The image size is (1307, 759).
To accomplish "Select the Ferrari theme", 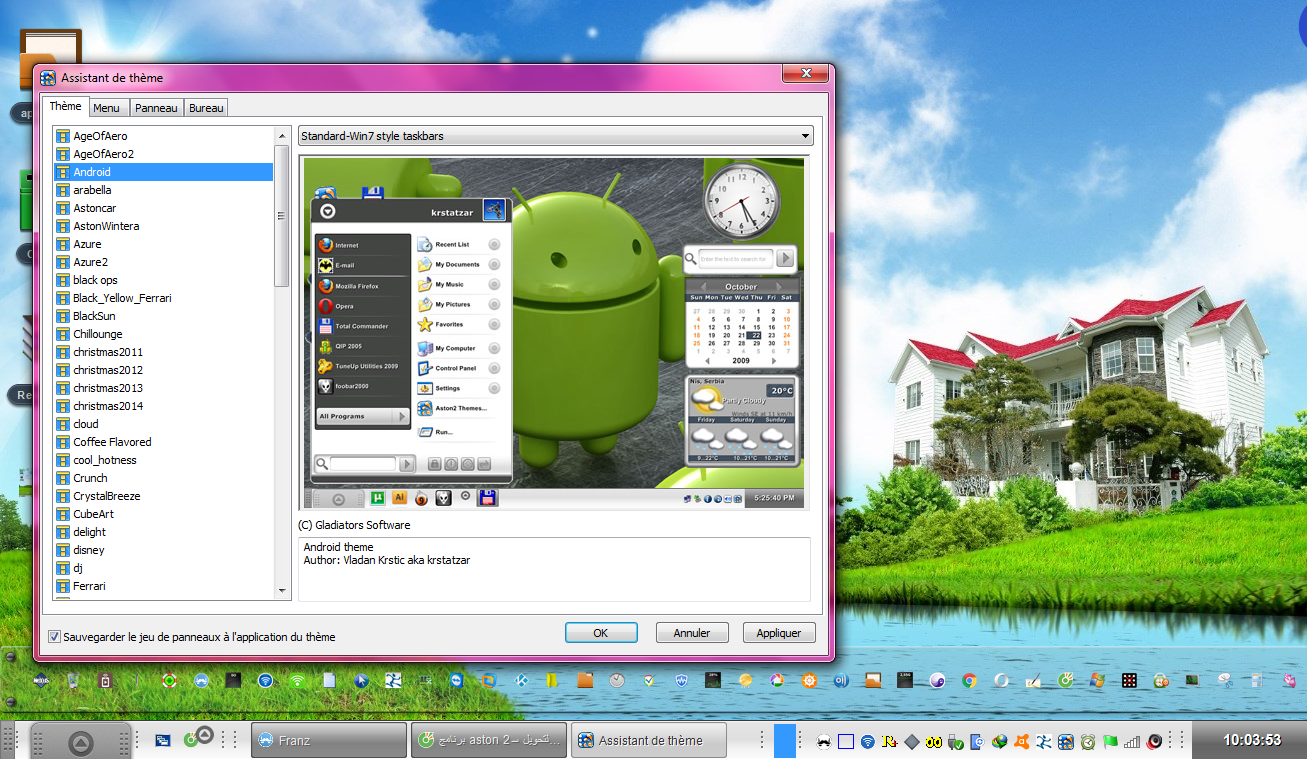I will [x=164, y=586].
